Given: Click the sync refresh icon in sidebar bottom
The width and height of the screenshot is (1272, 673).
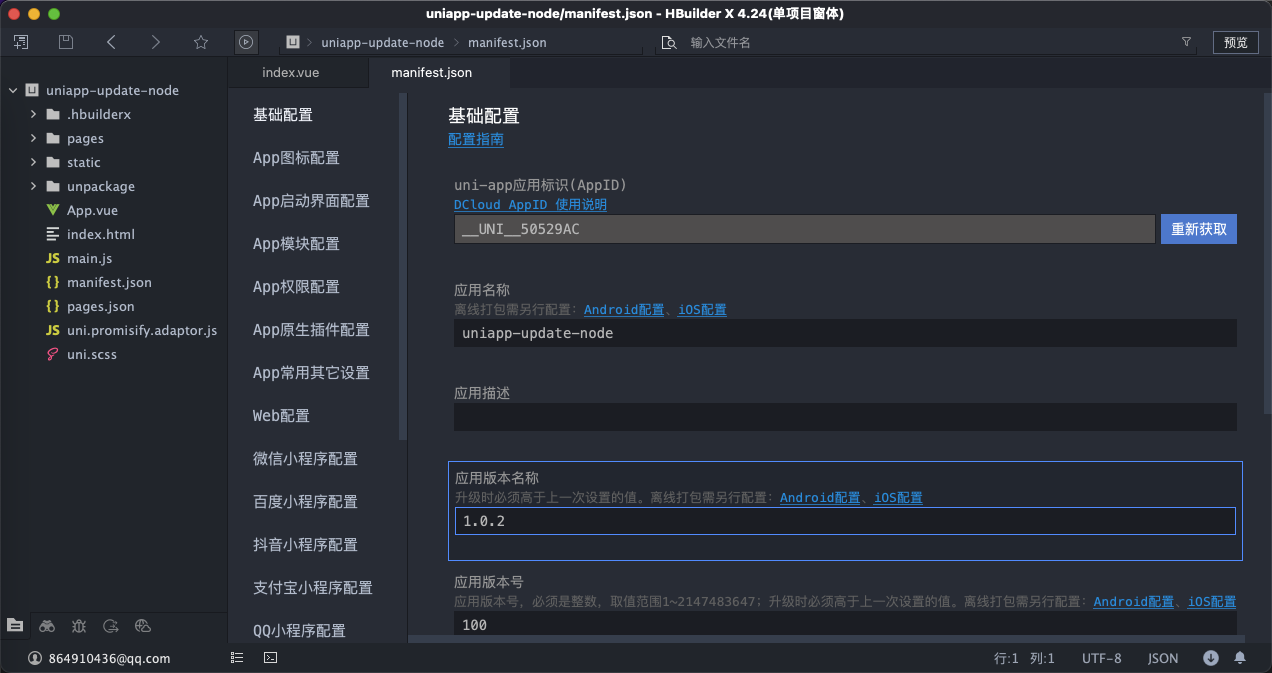Looking at the screenshot, I should 111,626.
